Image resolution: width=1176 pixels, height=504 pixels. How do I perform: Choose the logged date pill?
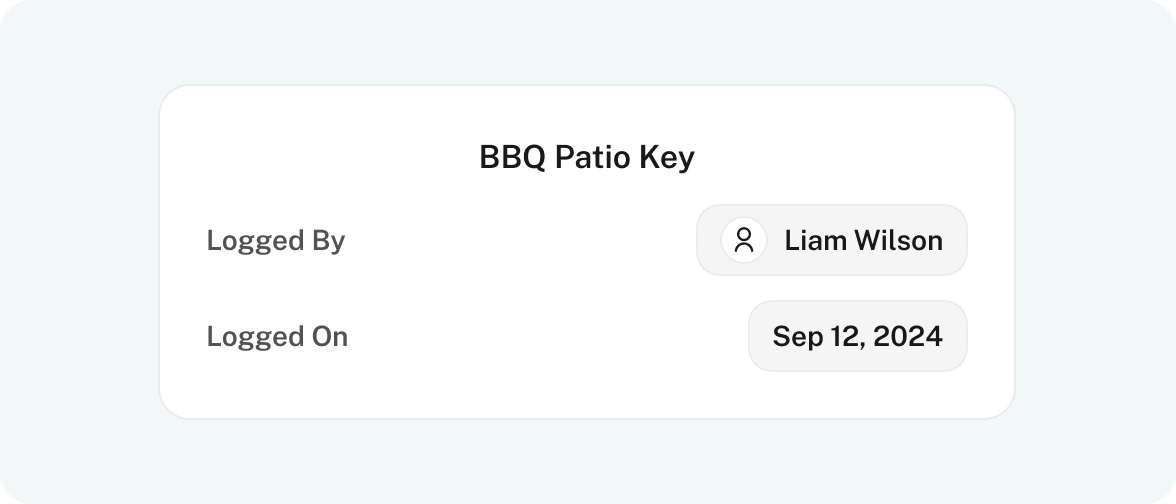tap(858, 336)
